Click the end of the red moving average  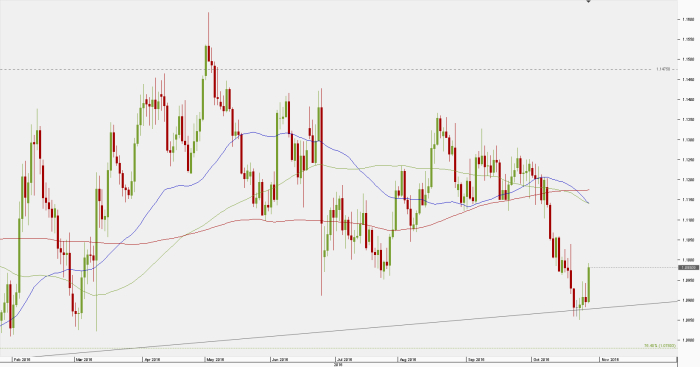click(x=588, y=190)
